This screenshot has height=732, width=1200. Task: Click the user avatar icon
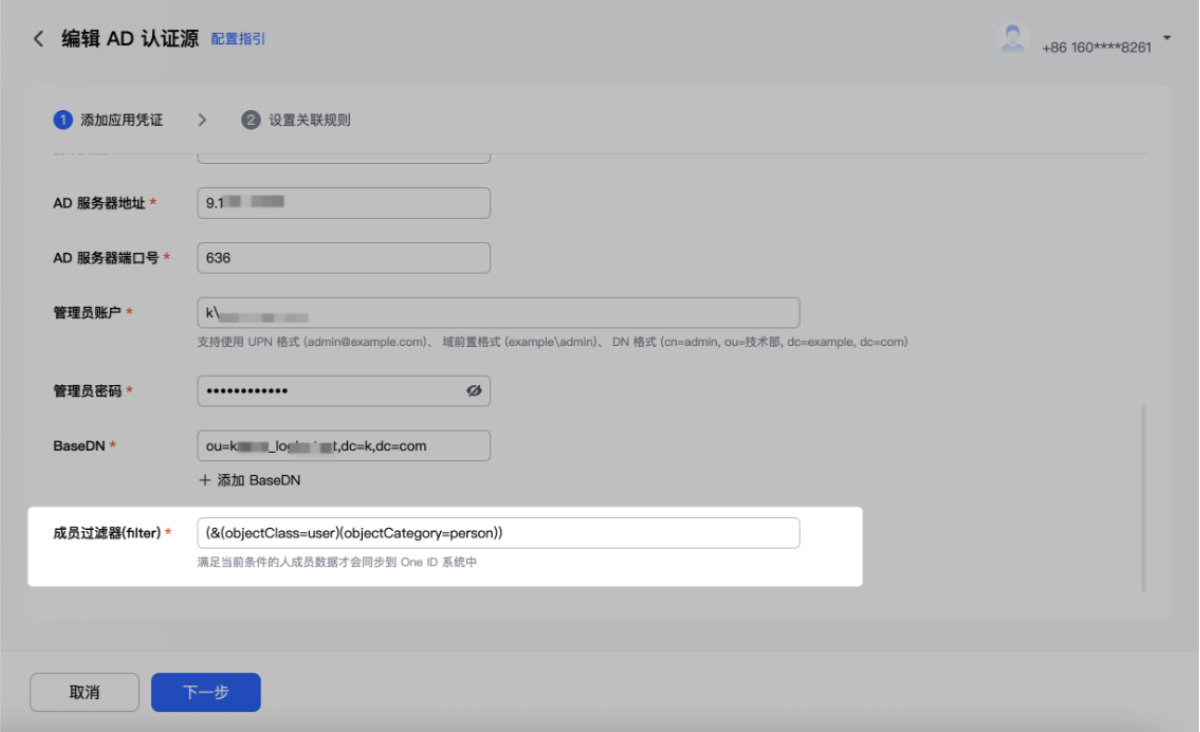[1013, 39]
